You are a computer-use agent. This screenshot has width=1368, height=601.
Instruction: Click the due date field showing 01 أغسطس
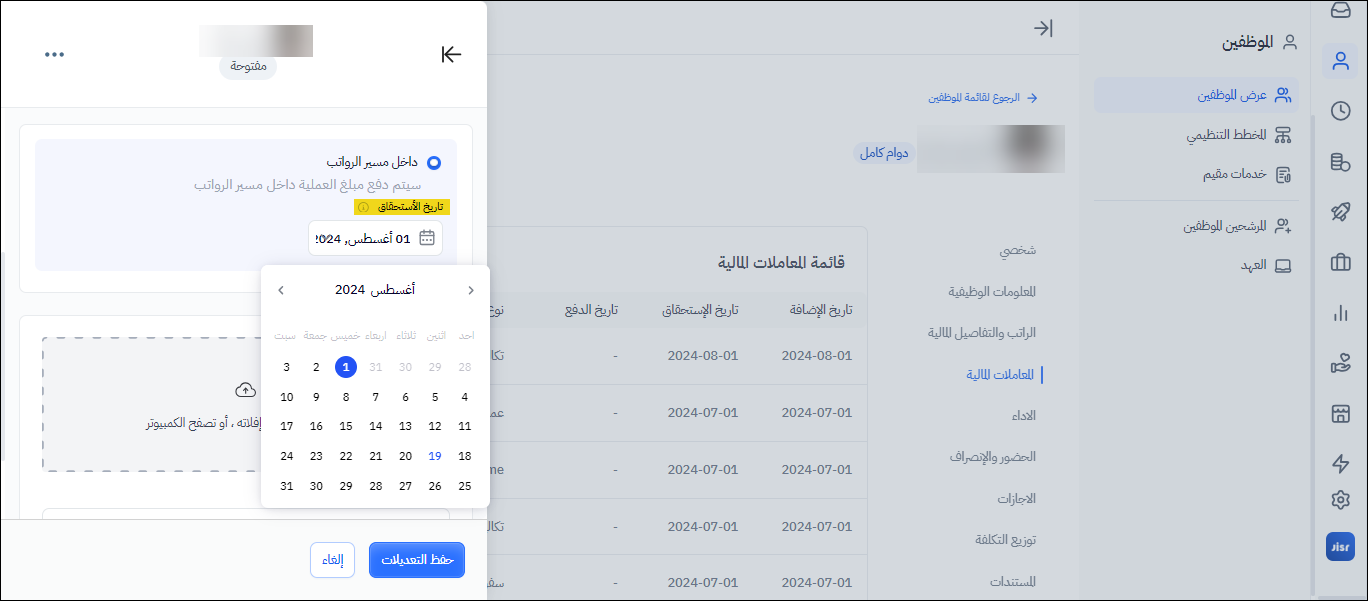pyautogui.click(x=375, y=238)
